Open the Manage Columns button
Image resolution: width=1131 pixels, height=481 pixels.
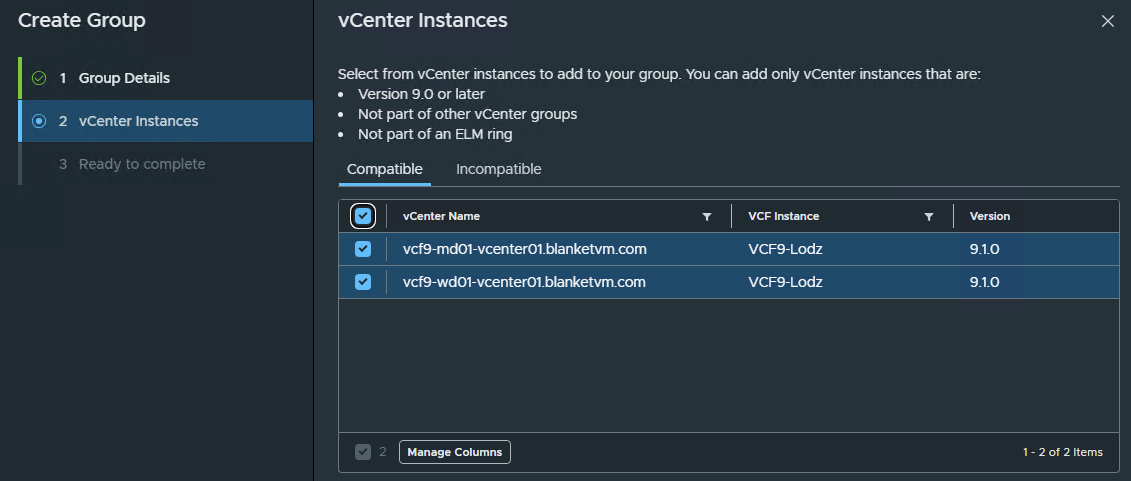coord(454,452)
